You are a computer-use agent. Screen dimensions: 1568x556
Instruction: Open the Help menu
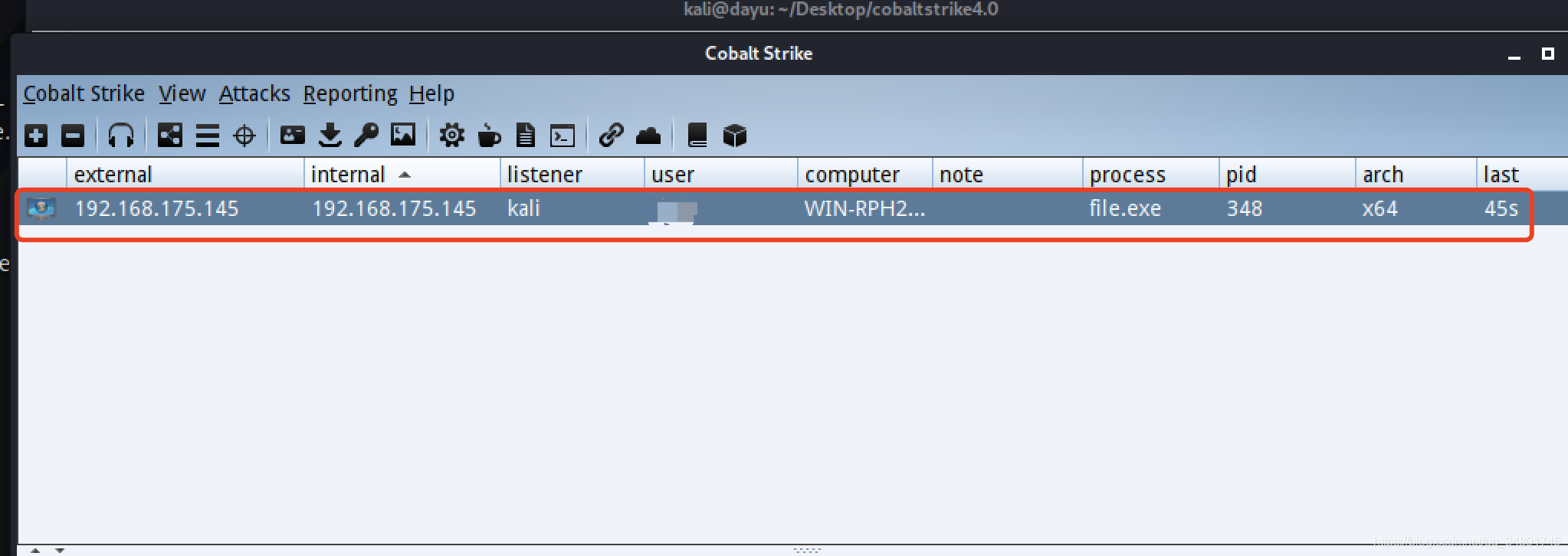pos(431,93)
